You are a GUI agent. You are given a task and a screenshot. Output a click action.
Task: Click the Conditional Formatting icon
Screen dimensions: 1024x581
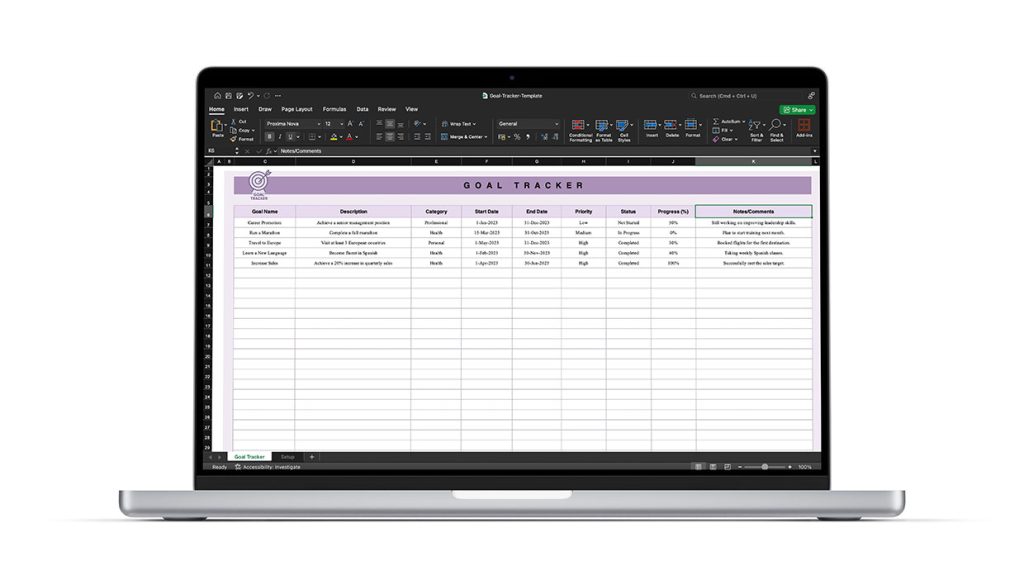[580, 126]
